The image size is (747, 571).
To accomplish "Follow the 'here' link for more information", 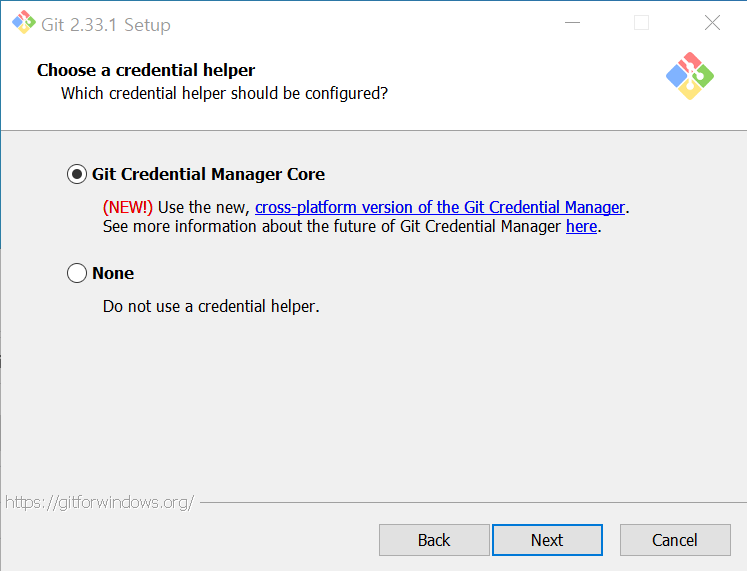I will (581, 226).
